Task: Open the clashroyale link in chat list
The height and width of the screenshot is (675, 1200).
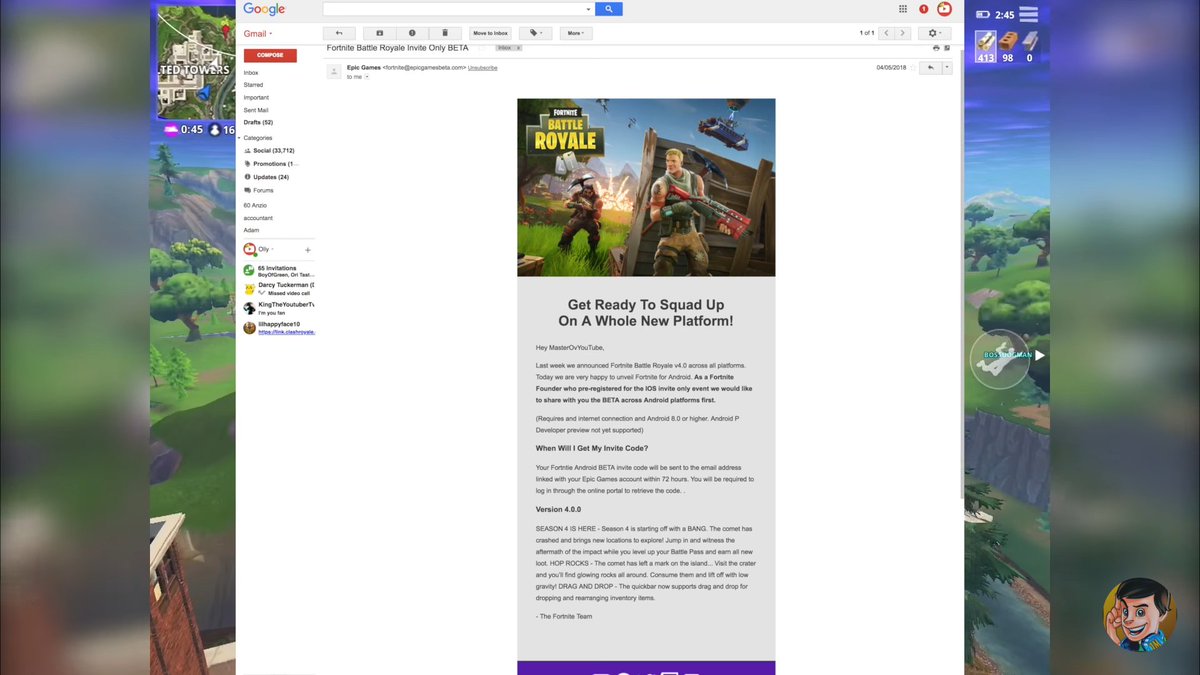Action: (287, 332)
